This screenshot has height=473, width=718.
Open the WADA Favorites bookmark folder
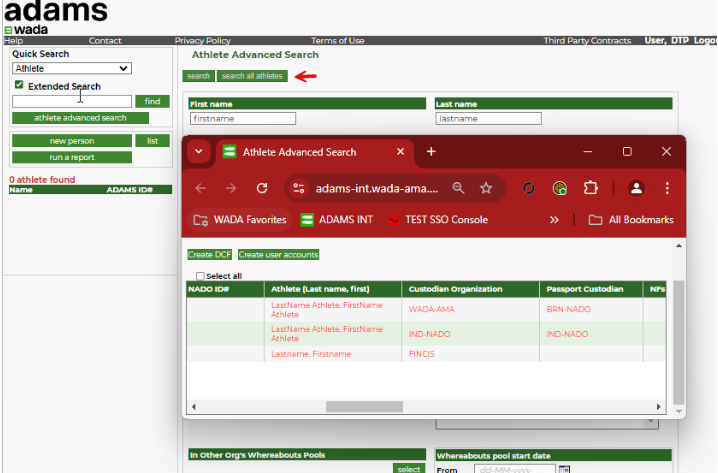[240, 220]
